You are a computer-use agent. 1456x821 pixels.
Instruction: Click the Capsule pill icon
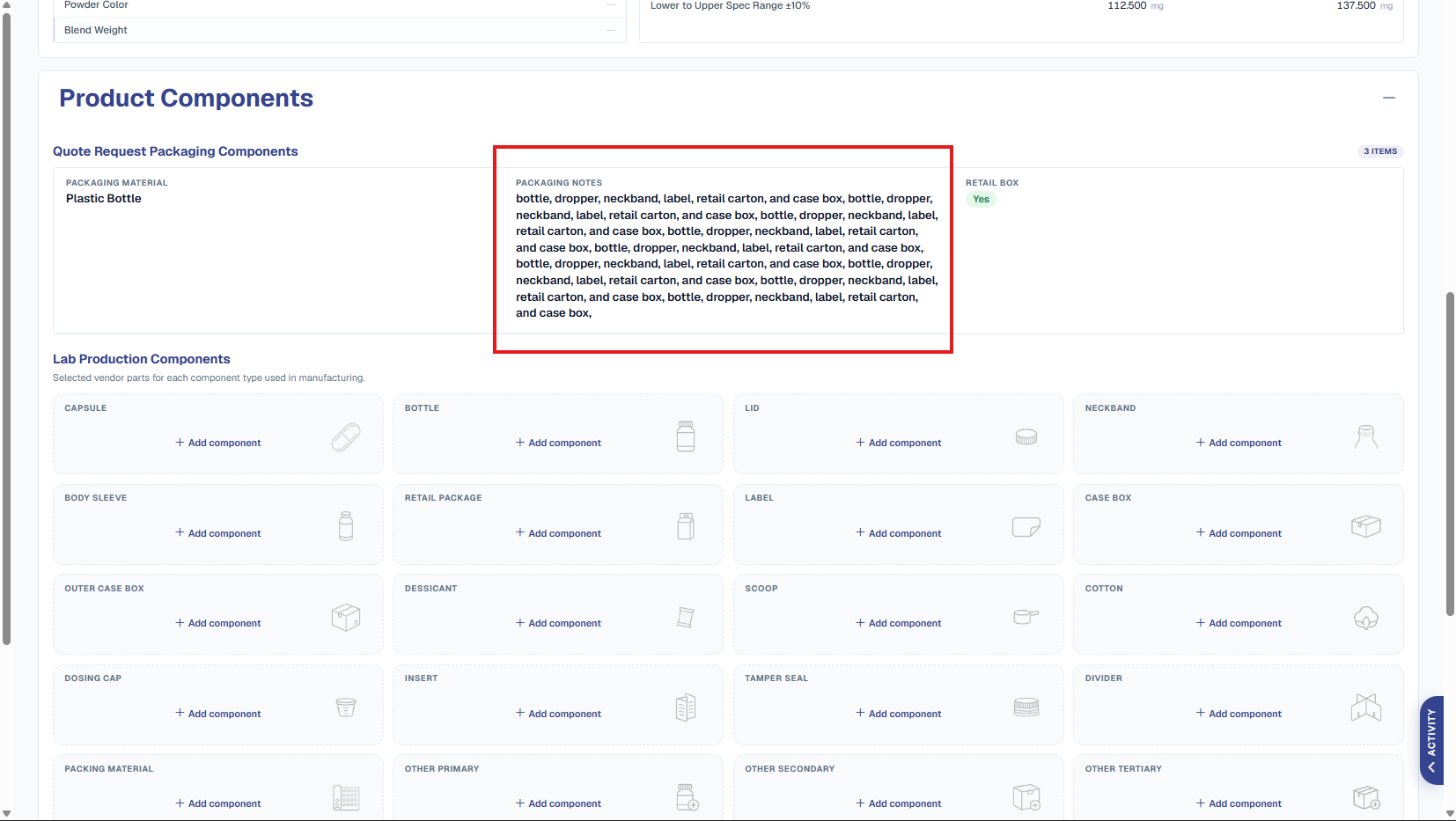click(x=346, y=437)
